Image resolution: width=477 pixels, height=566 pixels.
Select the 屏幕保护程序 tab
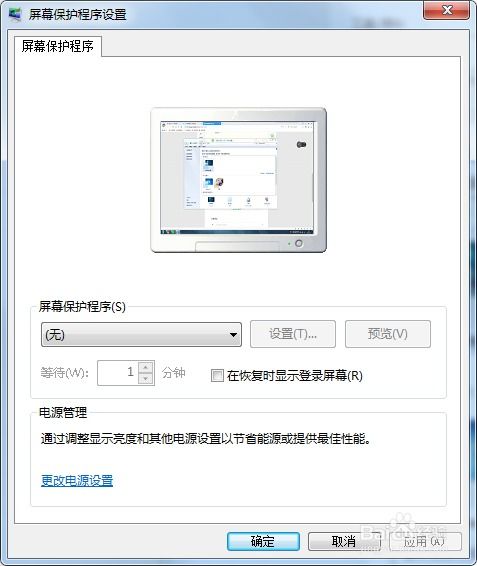coord(58,46)
